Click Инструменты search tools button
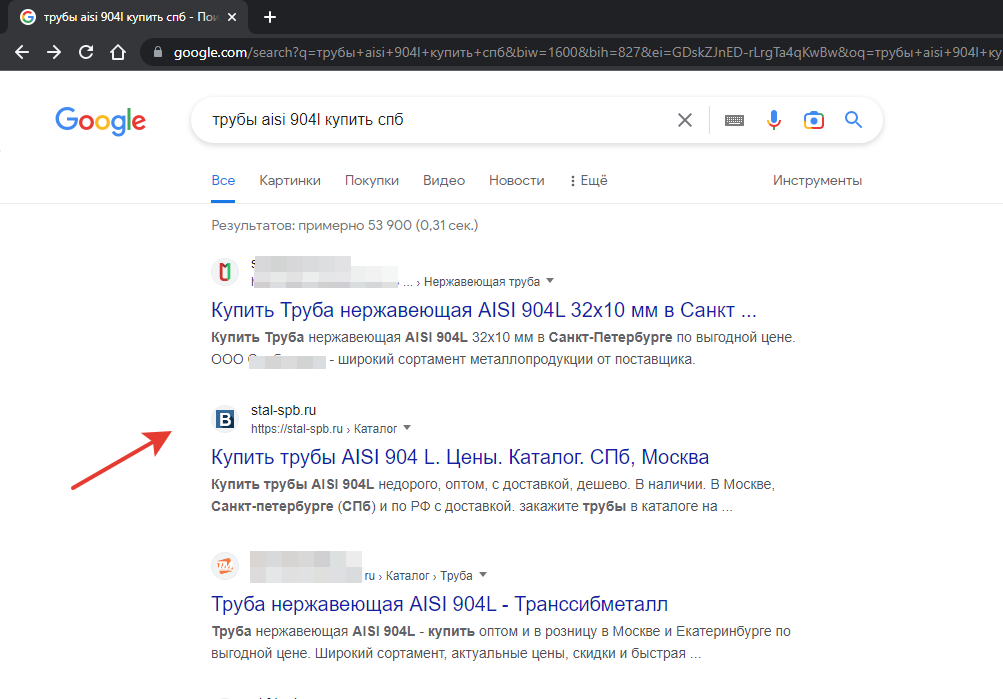Screen dimensions: 1003x699 pyautogui.click(x=817, y=181)
